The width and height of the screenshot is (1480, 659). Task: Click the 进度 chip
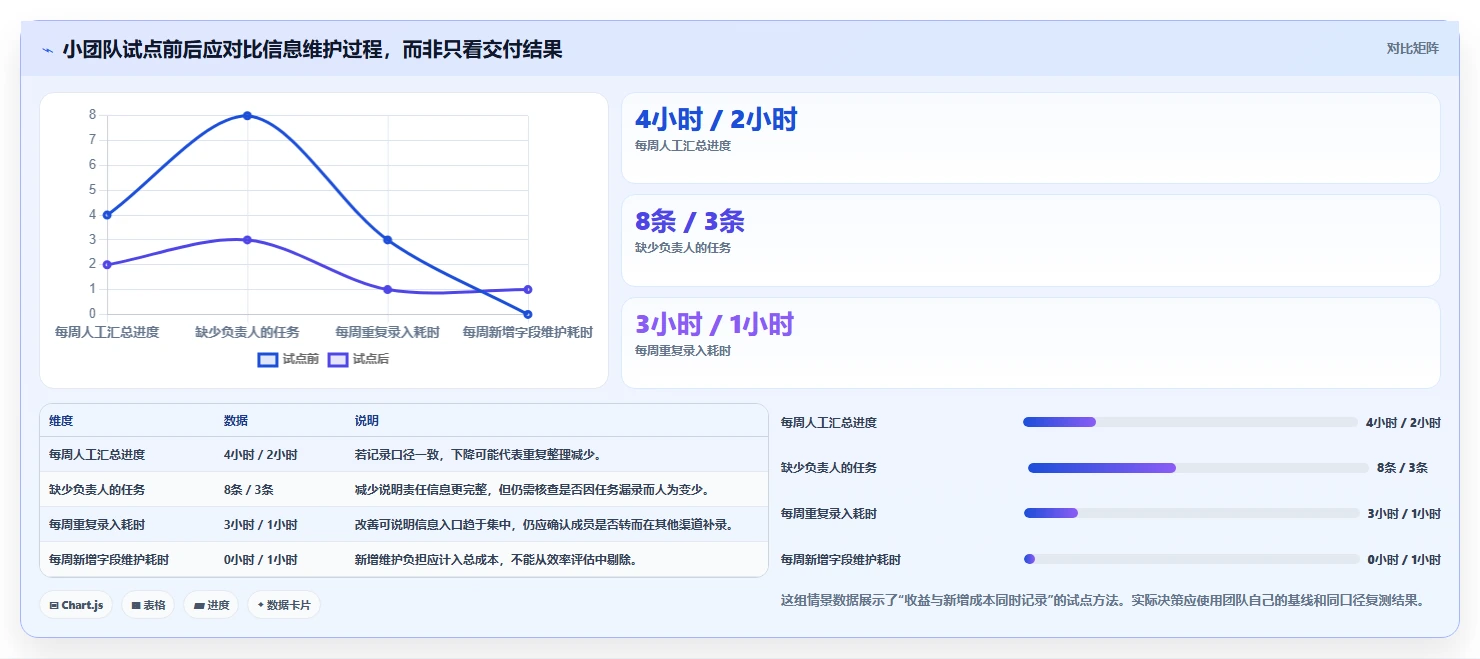click(211, 605)
